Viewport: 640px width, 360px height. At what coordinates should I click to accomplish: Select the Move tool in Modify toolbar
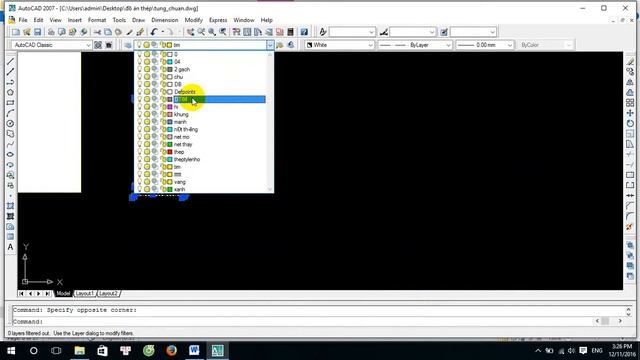point(630,113)
